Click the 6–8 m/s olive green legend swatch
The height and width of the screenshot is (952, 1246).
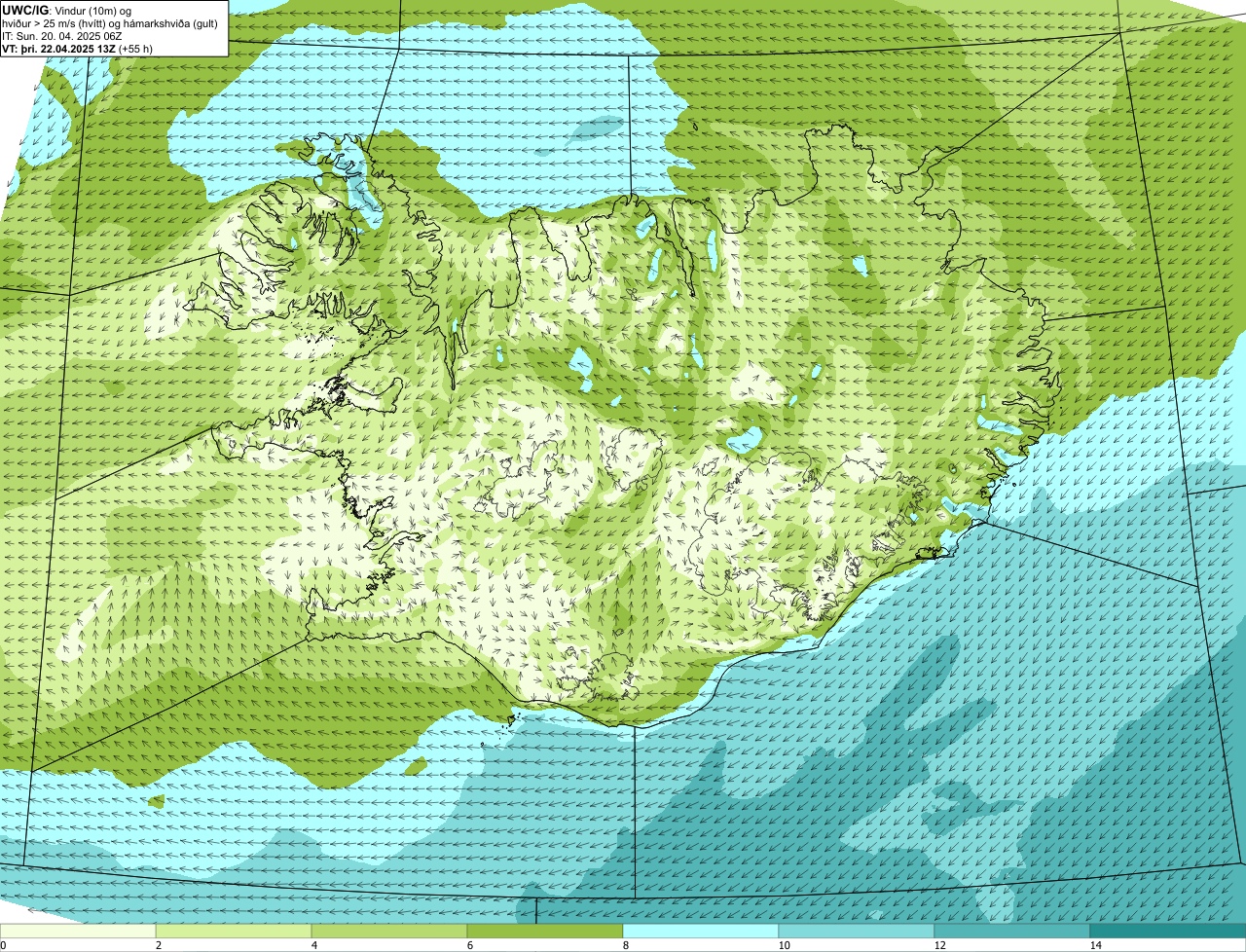click(545, 931)
